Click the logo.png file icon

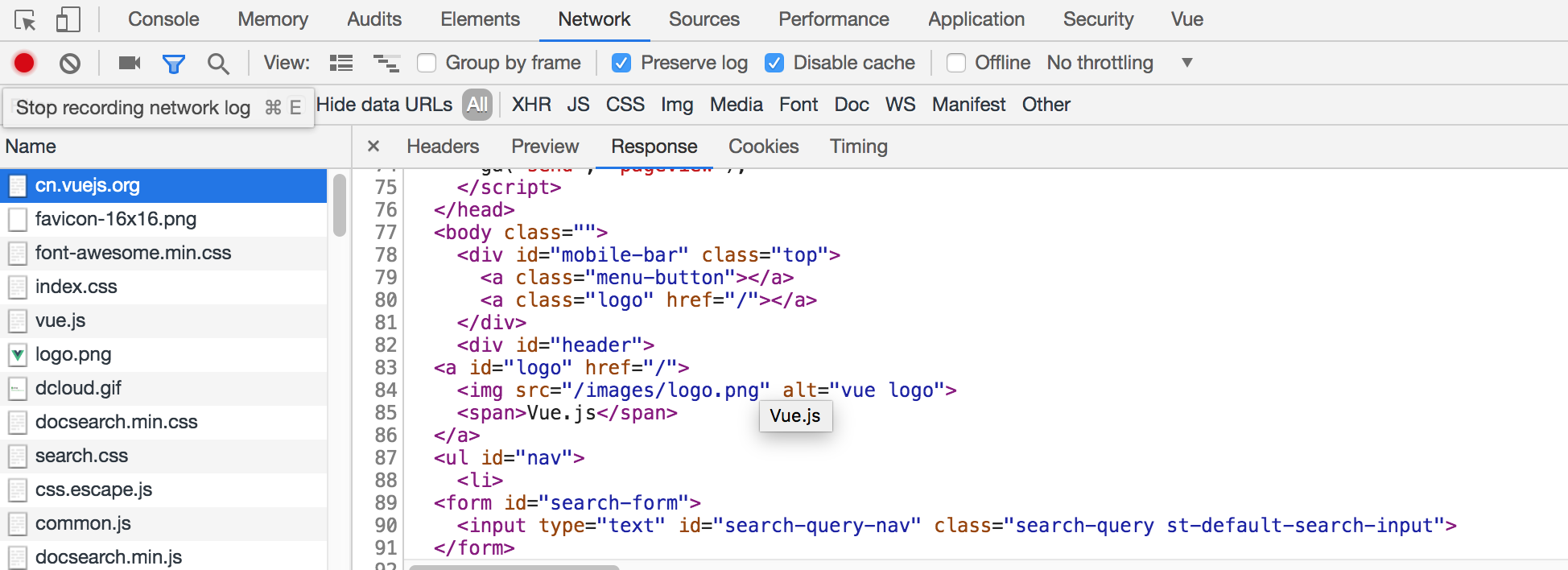18,354
